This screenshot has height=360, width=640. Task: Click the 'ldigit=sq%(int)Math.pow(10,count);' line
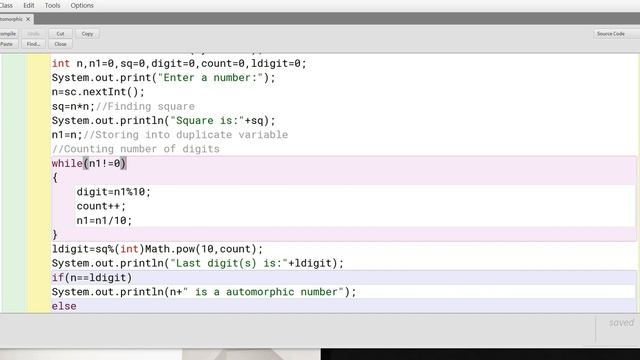point(157,249)
